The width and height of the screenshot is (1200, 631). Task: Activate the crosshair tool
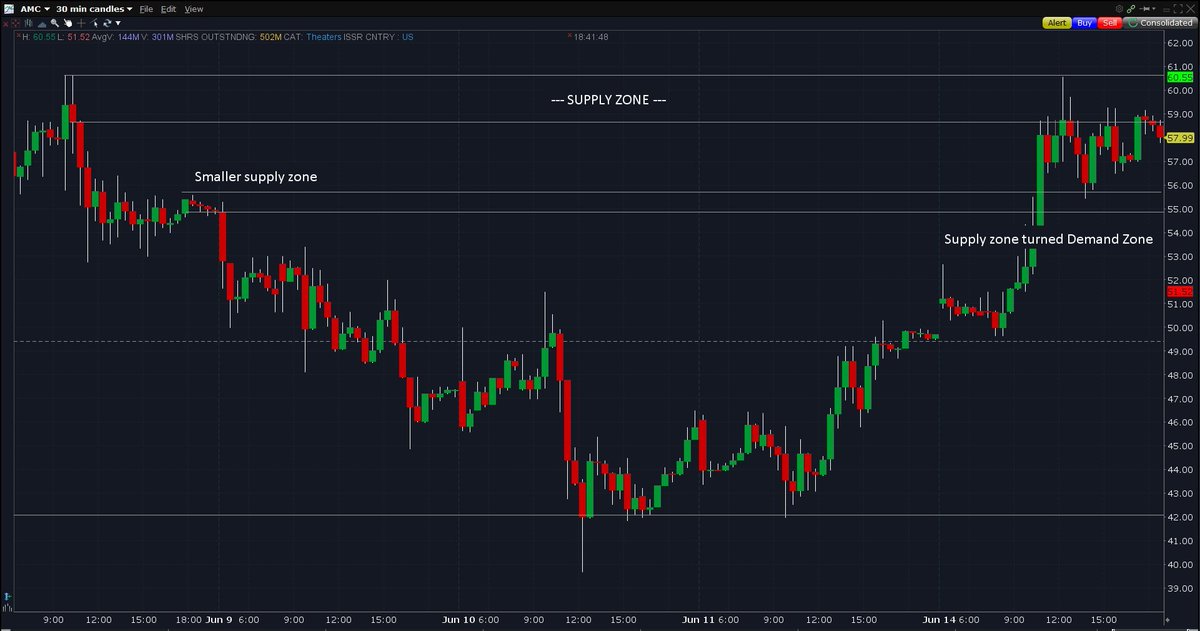click(x=81, y=23)
